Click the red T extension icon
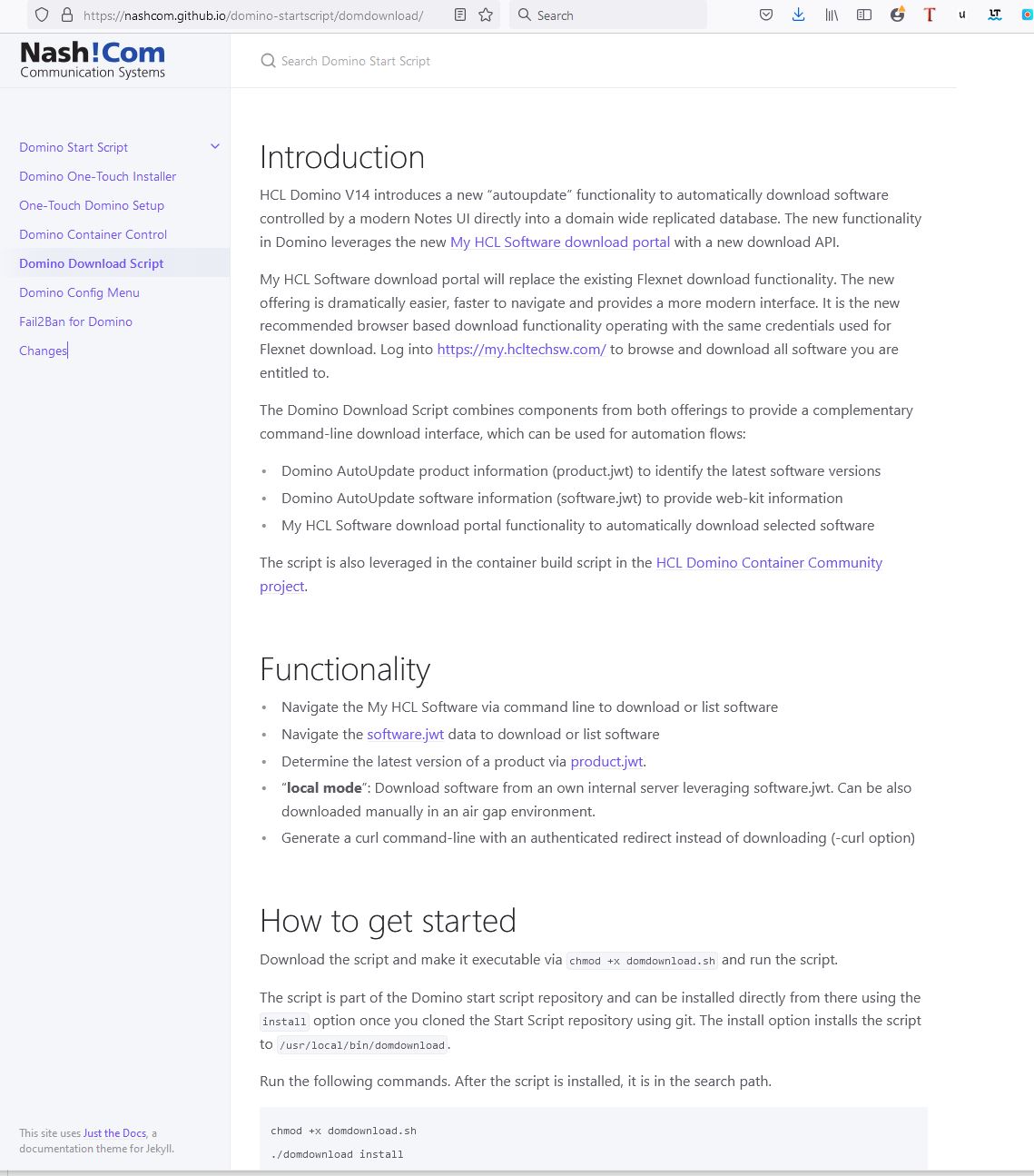The height and width of the screenshot is (1176, 1034). point(930,15)
